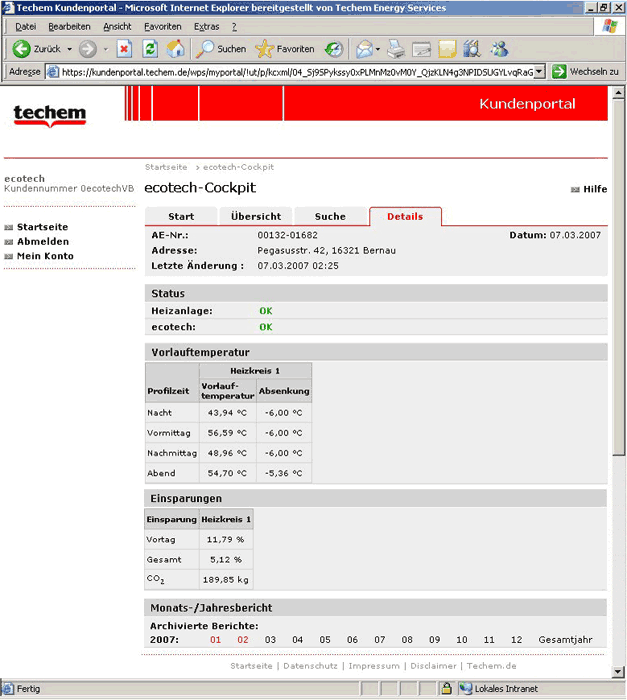This screenshot has height=700, width=627.
Task: Click the Startseite breadcrumb link
Action: (x=166, y=167)
